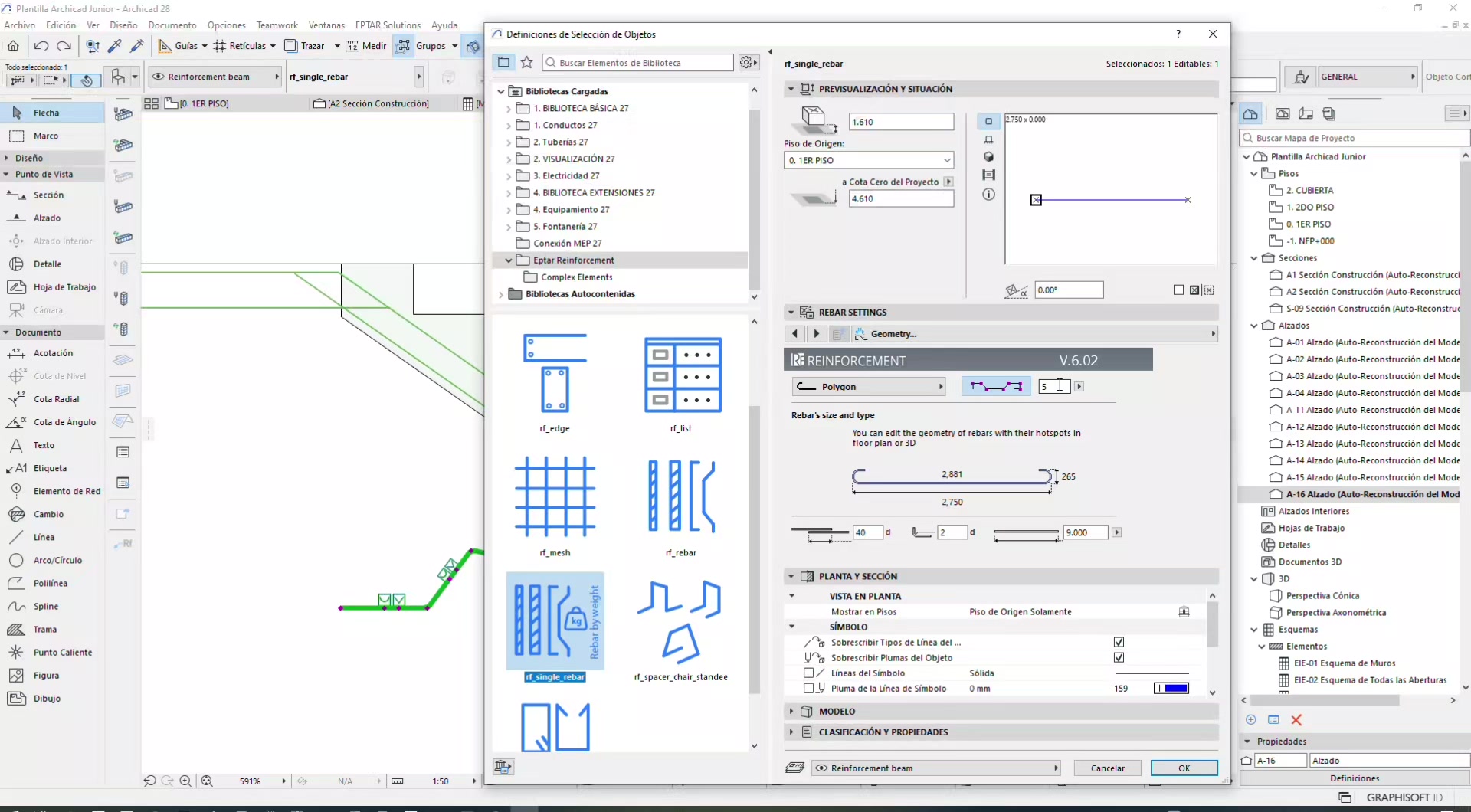Expand the Clasificación y Propiedades panel

tap(791, 732)
